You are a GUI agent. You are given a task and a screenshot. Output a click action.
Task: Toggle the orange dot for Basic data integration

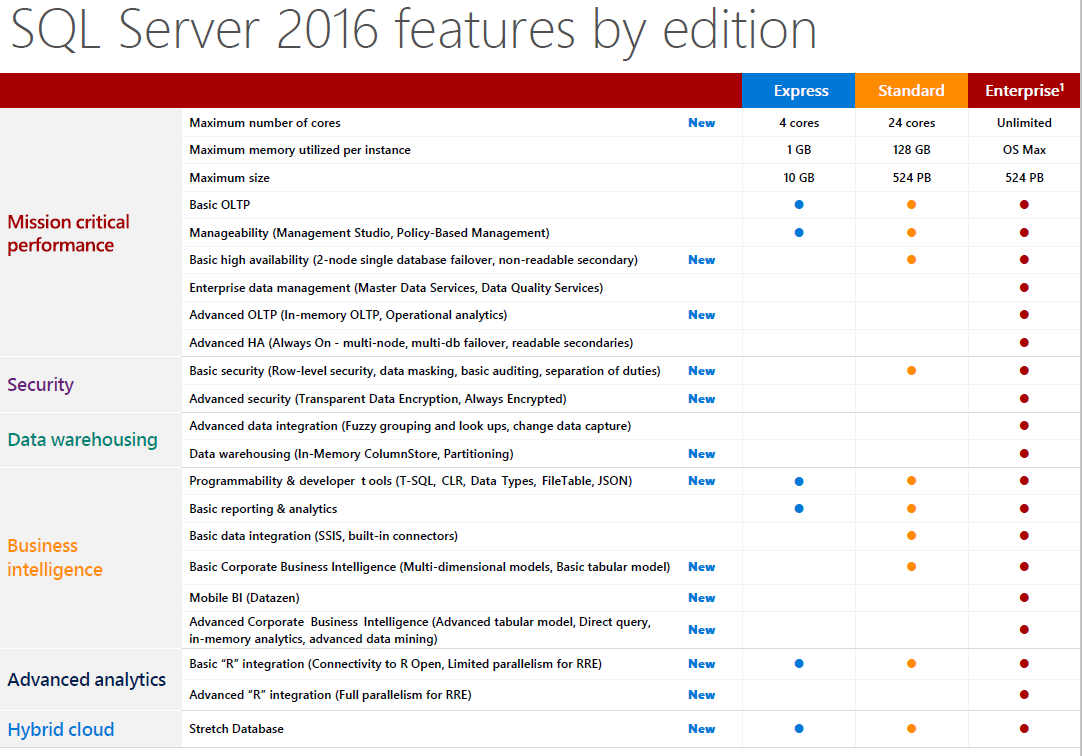pyautogui.click(x=911, y=535)
